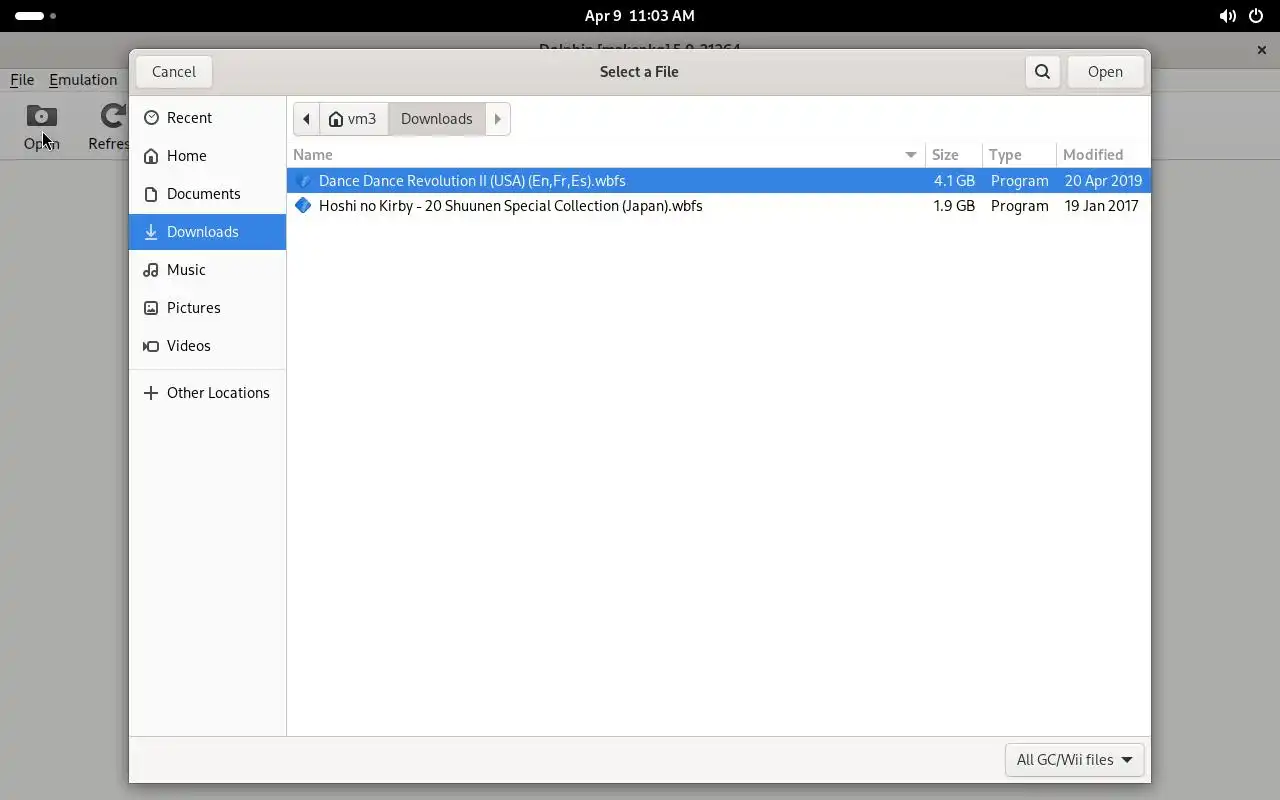Click the Open button in dialog header
The width and height of the screenshot is (1280, 800).
coord(1105,72)
